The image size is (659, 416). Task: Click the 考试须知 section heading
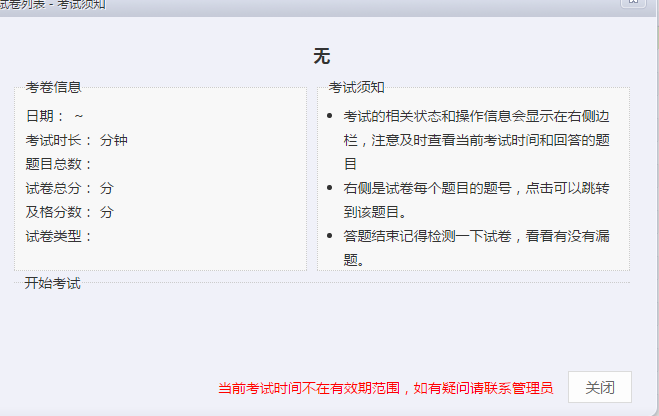pyautogui.click(x=356, y=87)
